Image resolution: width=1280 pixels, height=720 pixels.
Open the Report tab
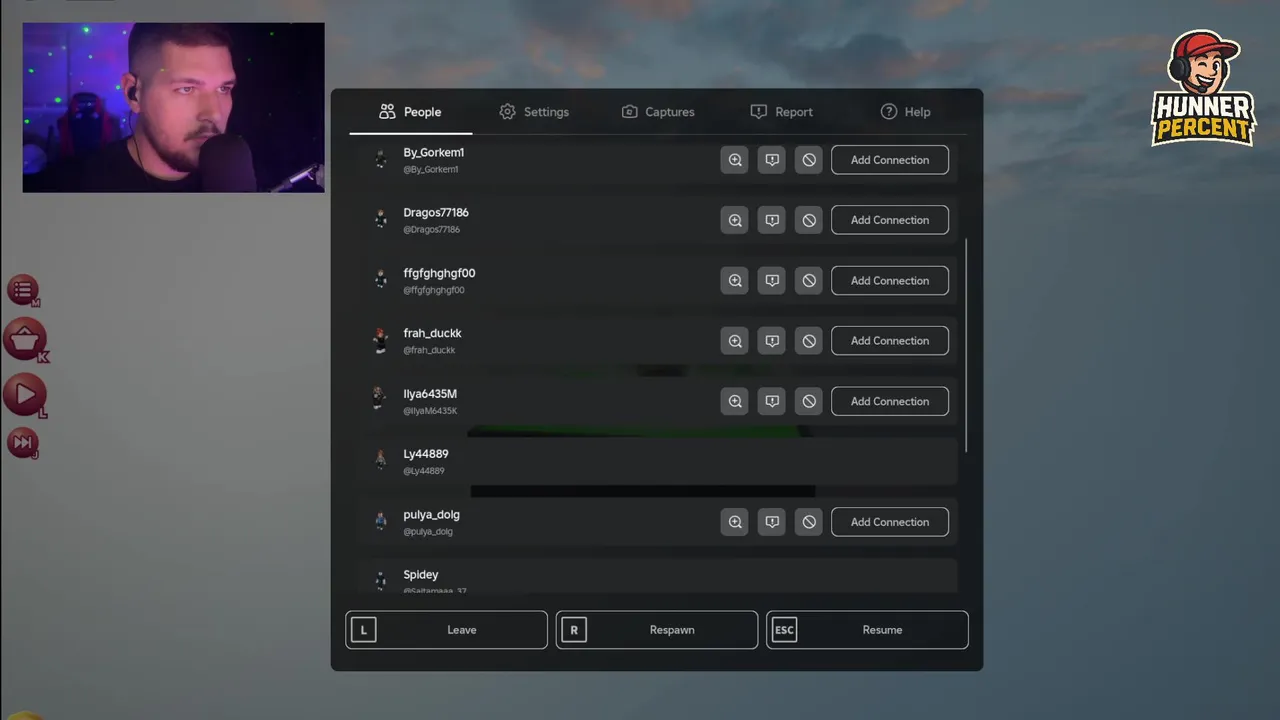pyautogui.click(x=782, y=112)
